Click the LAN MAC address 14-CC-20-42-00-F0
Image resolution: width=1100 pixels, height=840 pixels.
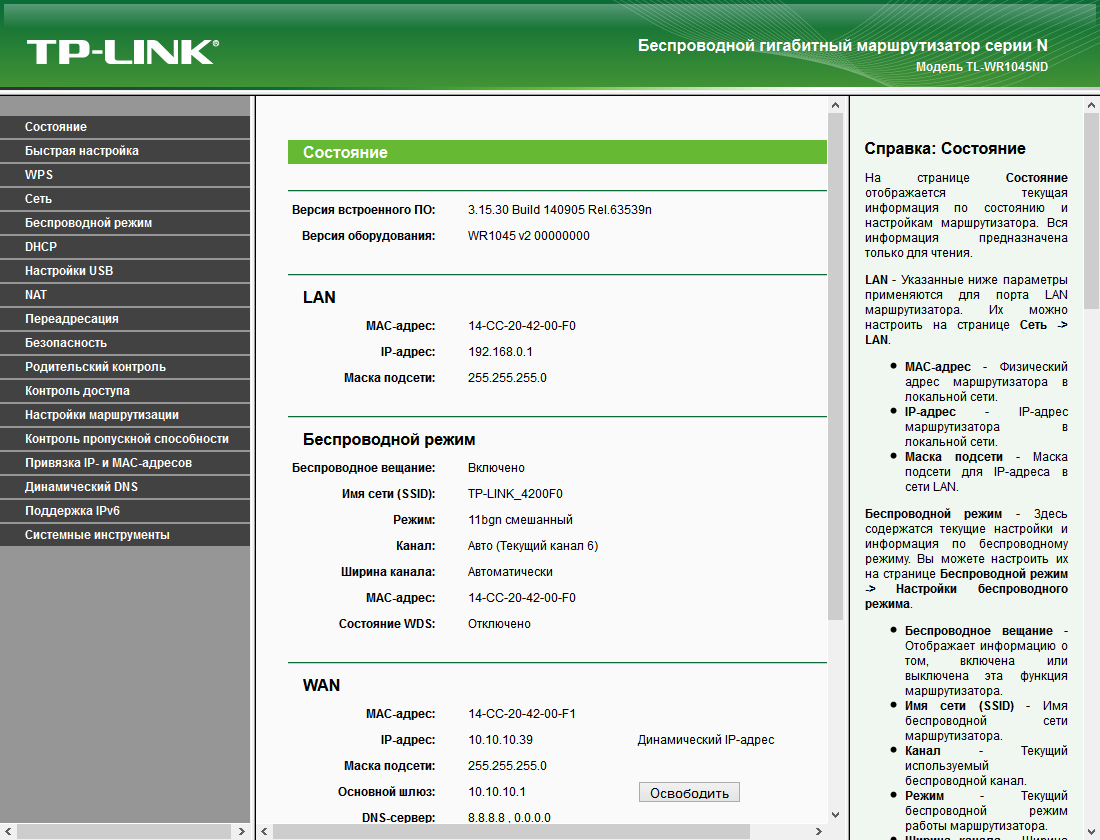click(x=522, y=326)
